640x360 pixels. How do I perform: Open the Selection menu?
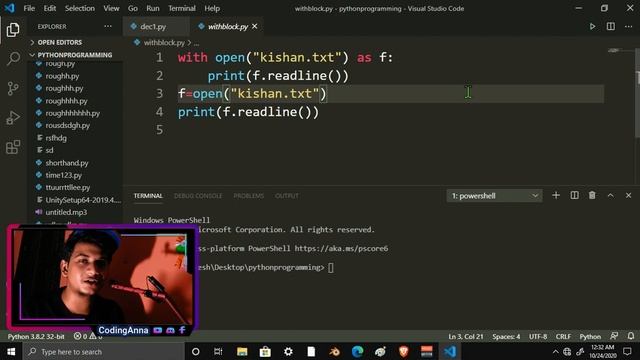(80, 8)
